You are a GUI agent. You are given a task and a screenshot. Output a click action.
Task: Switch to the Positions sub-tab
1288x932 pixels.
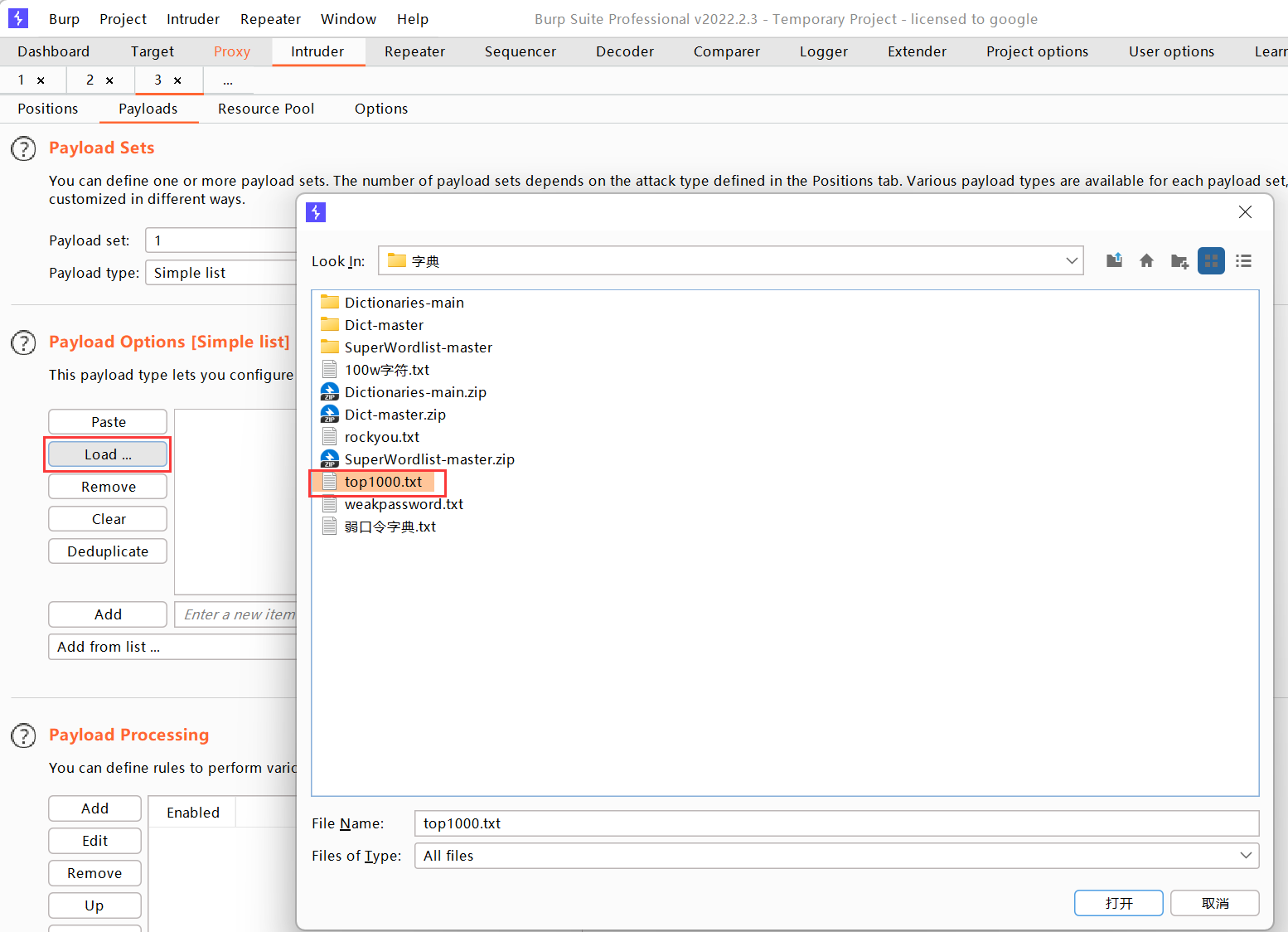pos(48,109)
